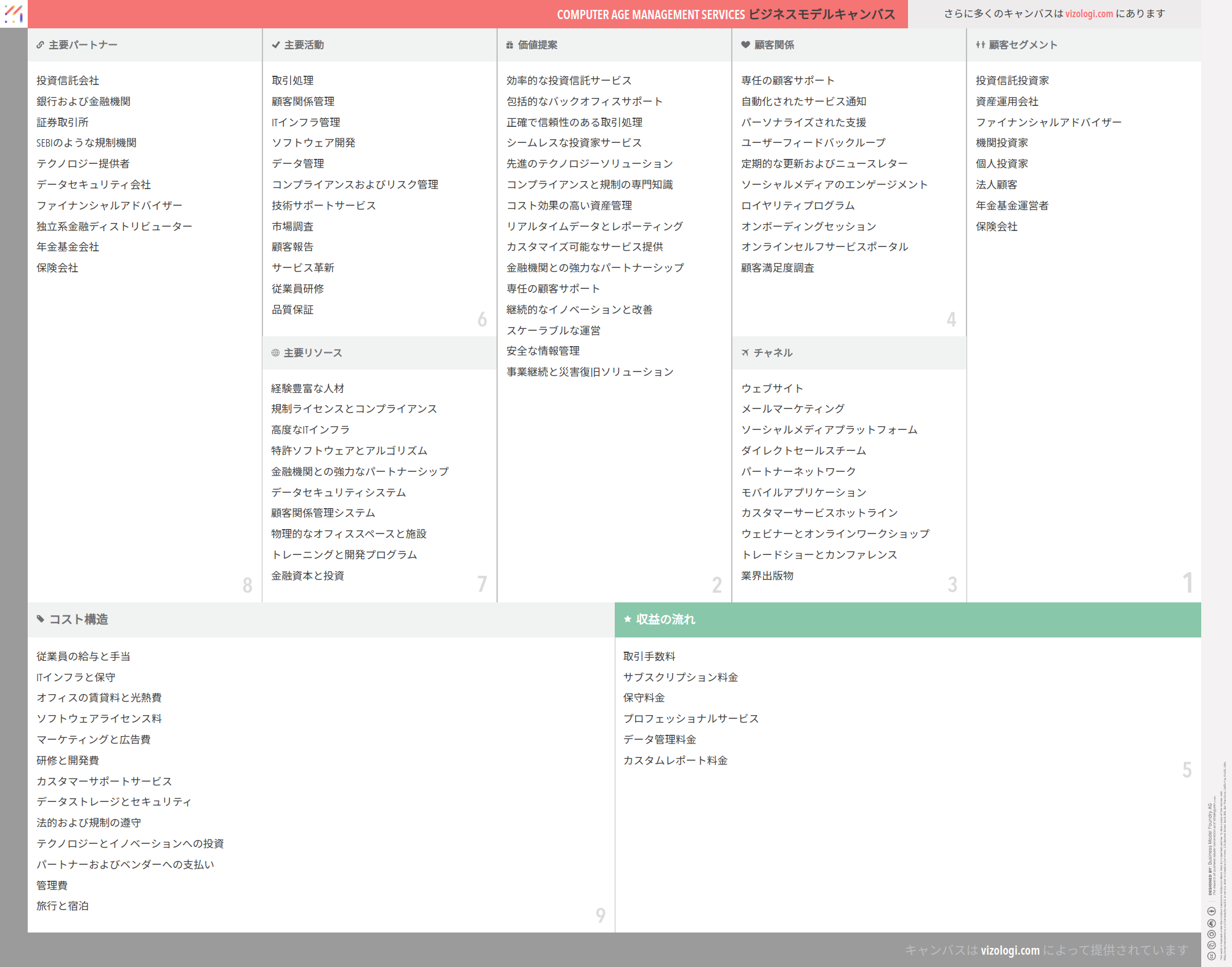1232x967 pixels.
Task: Click the globe icon beside 主要リソース
Action: [275, 353]
